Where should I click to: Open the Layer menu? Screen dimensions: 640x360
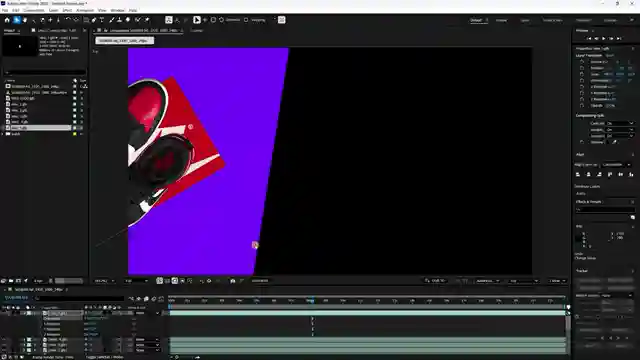tap(53, 10)
